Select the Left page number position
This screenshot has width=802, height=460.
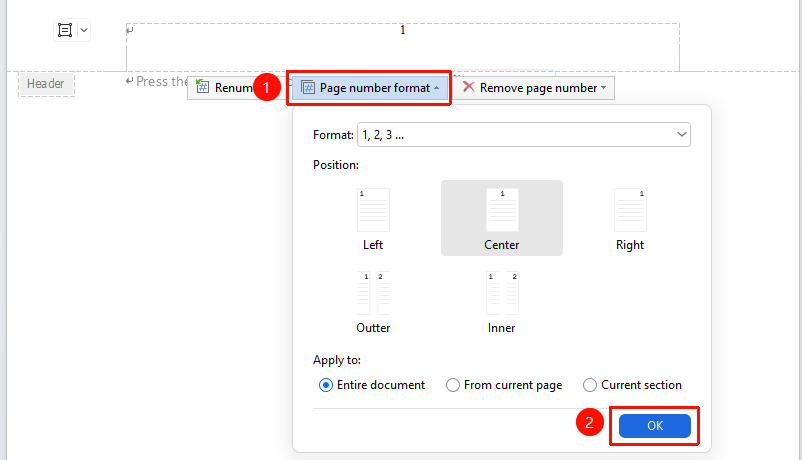point(373,218)
